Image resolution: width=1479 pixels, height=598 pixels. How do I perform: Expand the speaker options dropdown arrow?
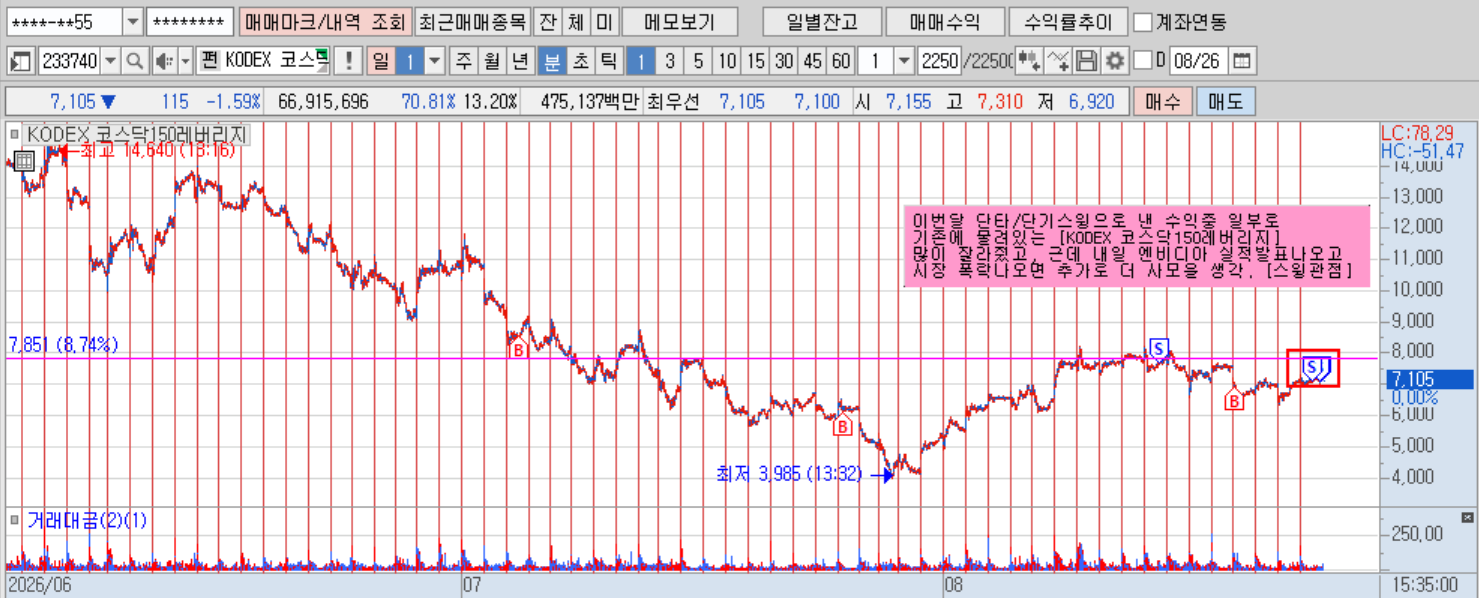point(184,62)
